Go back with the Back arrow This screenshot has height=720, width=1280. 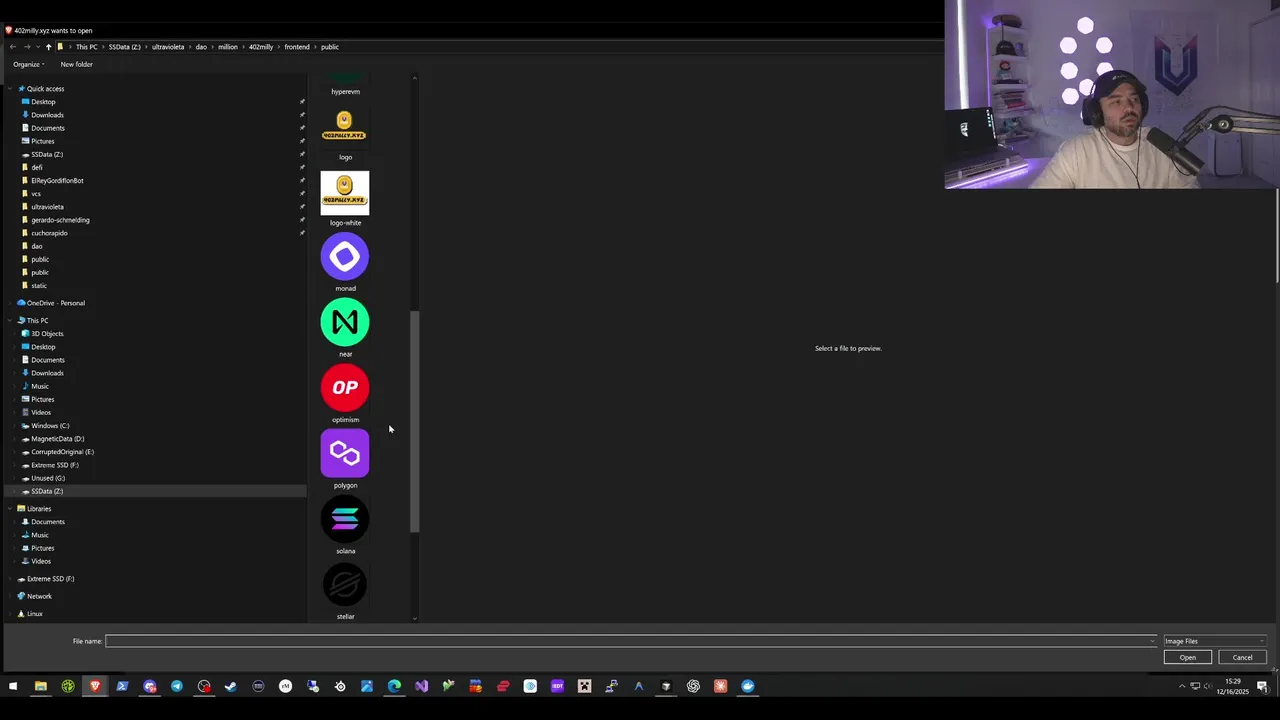click(13, 47)
